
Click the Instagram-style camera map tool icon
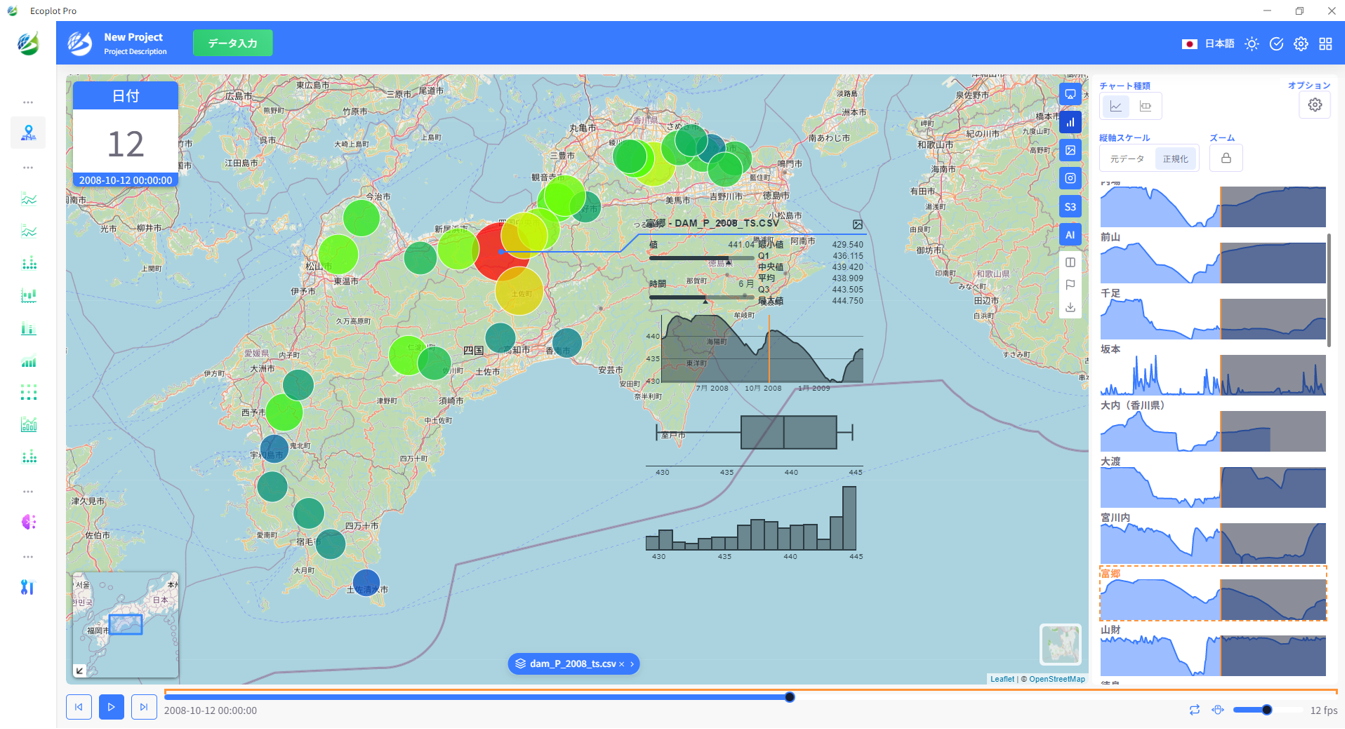click(x=1070, y=178)
